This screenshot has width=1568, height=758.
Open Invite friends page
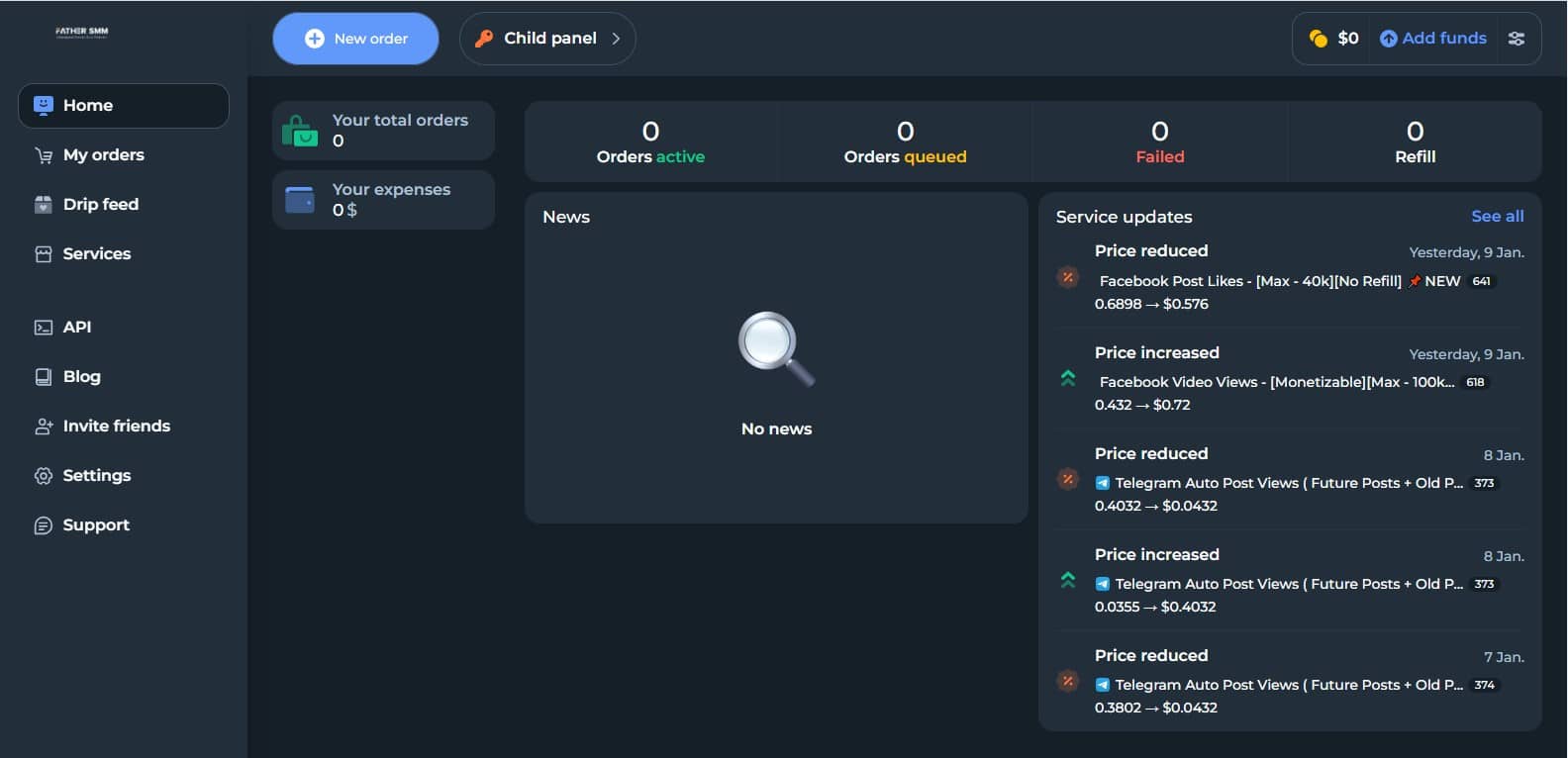click(x=116, y=426)
